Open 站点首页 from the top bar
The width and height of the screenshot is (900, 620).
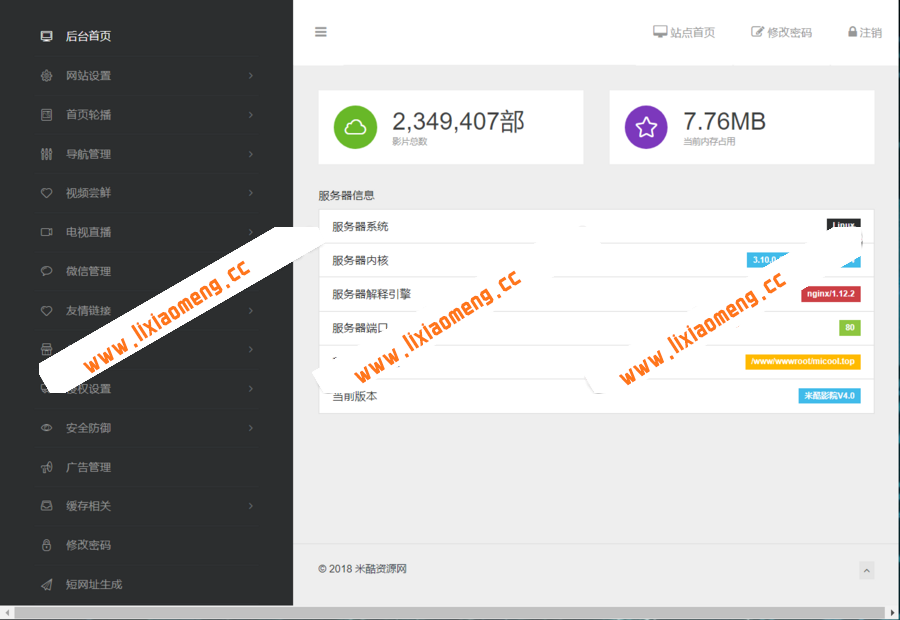click(x=684, y=31)
